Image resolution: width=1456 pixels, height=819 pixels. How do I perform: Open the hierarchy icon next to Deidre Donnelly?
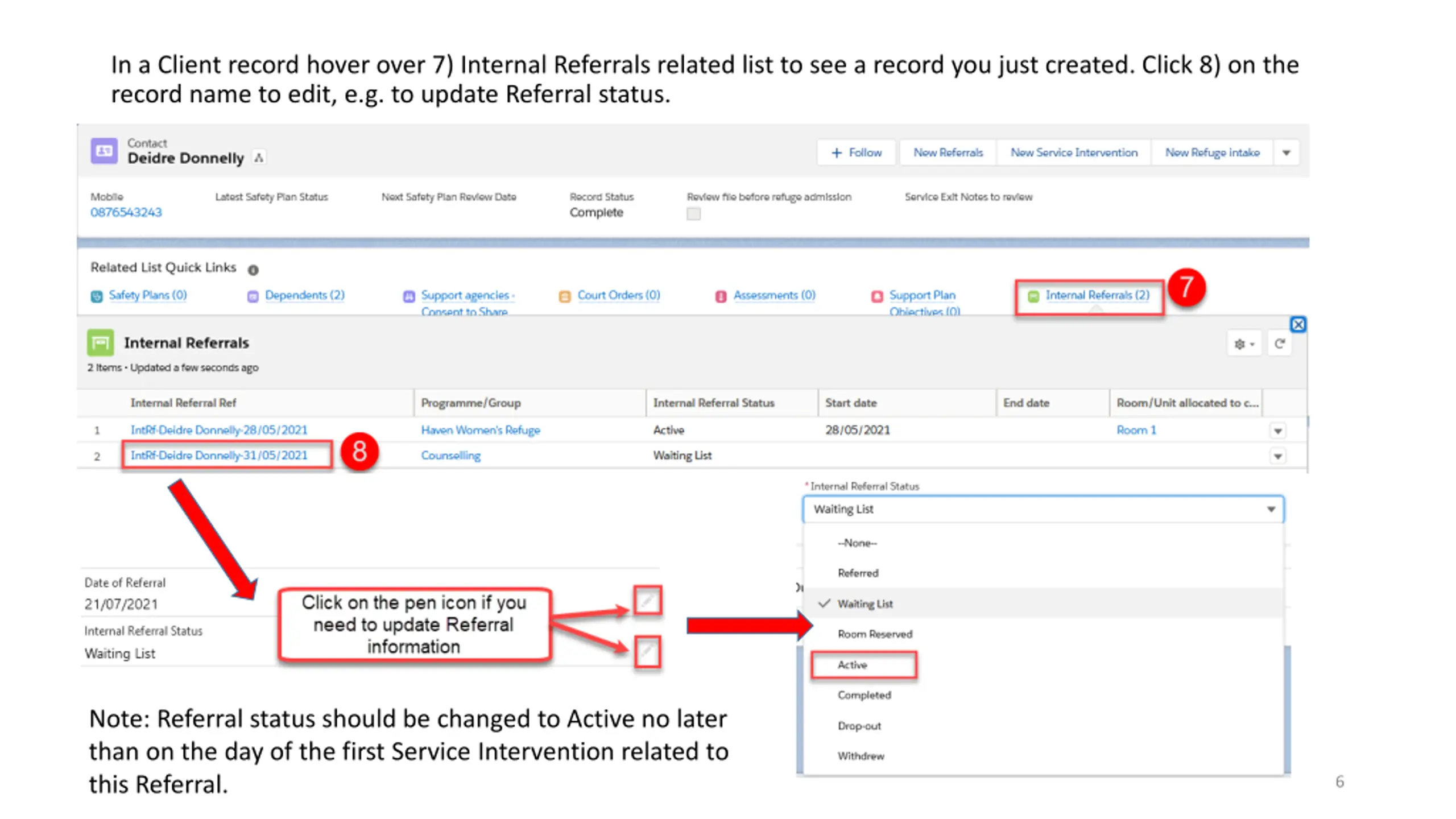coord(259,158)
